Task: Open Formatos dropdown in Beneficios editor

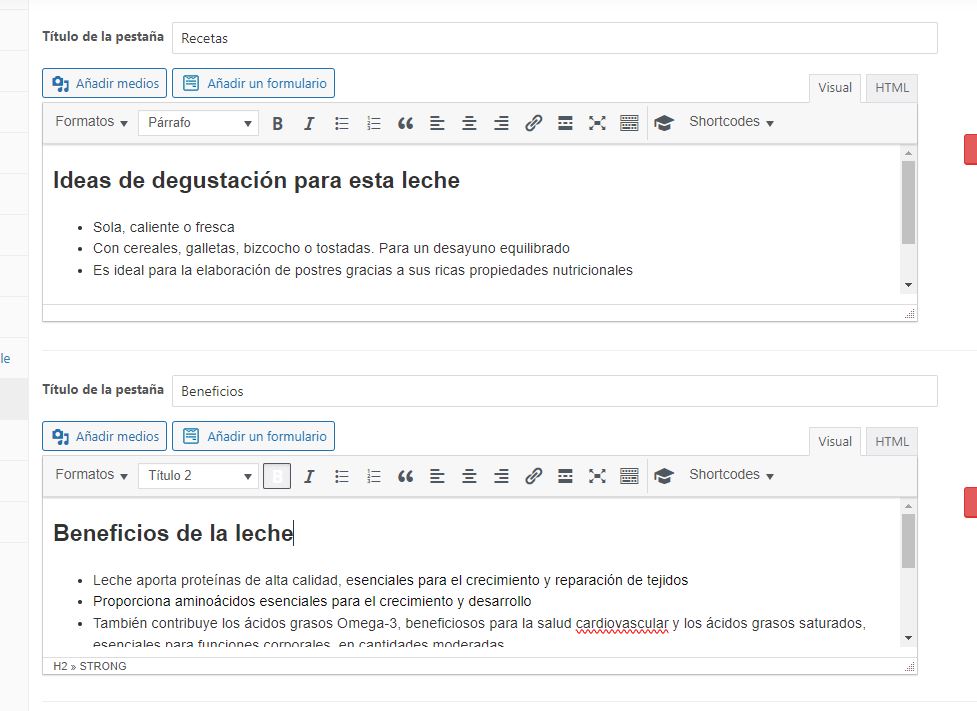Action: click(91, 475)
